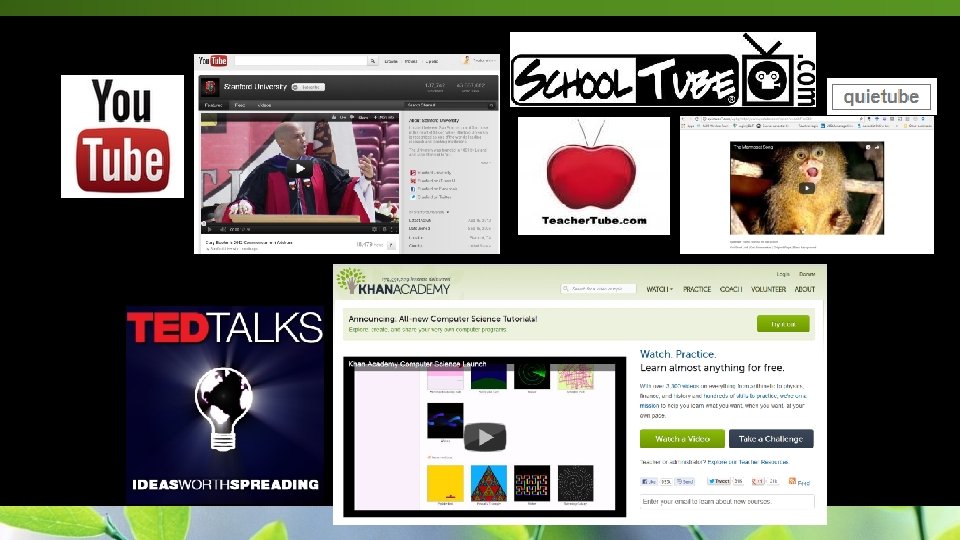Play the Stanford University commencement video
960x540 pixels.
(x=300, y=168)
